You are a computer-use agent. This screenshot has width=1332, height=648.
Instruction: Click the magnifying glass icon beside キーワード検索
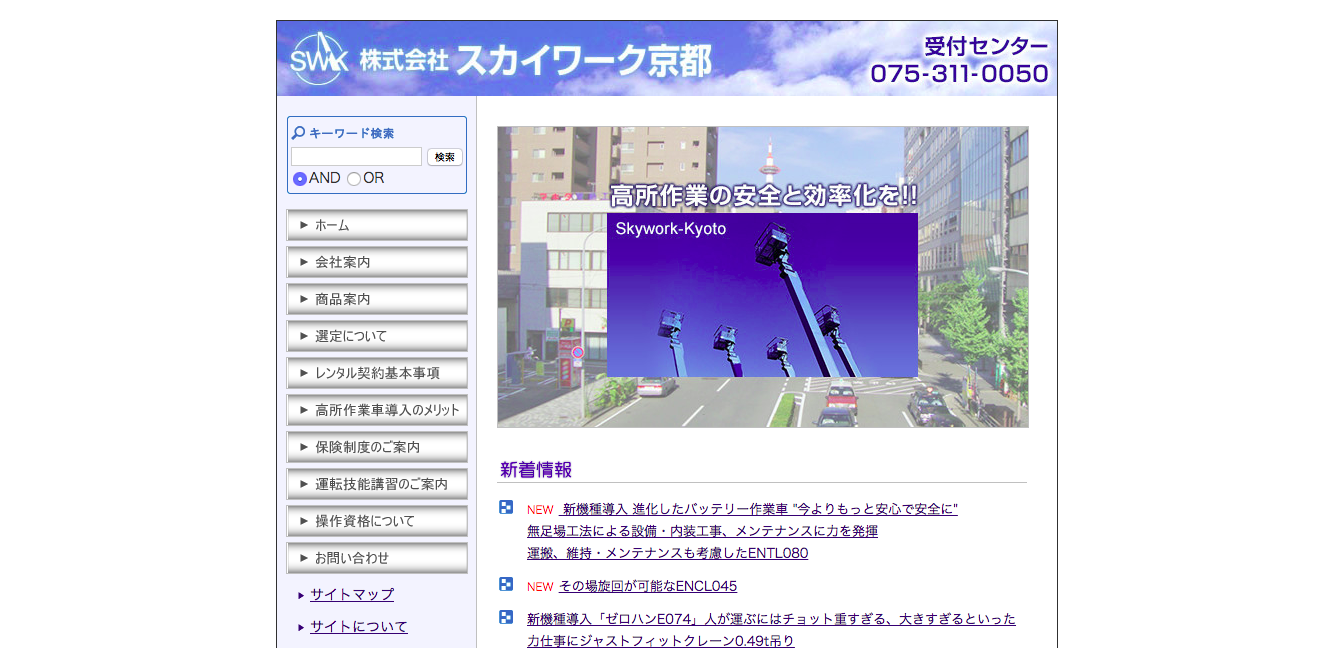click(298, 131)
